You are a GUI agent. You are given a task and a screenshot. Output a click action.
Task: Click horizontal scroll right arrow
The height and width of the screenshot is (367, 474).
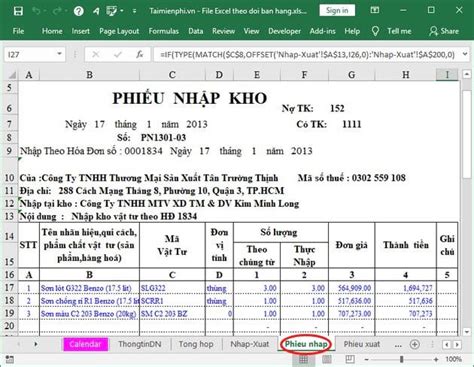(x=457, y=344)
